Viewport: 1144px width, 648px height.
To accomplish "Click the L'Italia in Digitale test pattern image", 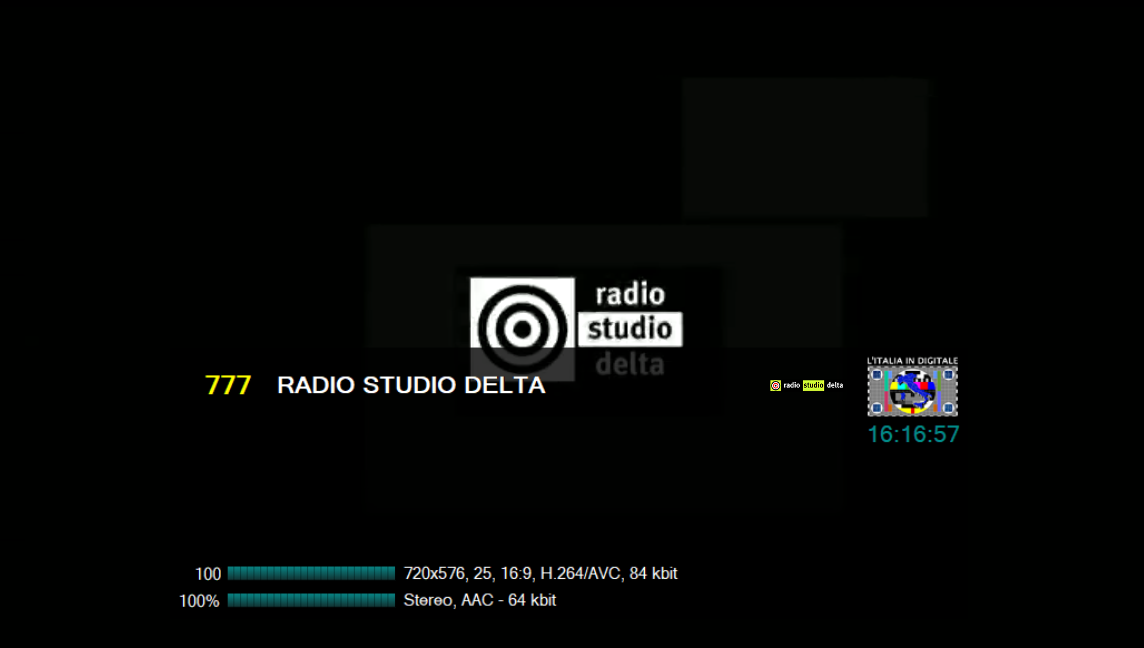I will (912, 391).
